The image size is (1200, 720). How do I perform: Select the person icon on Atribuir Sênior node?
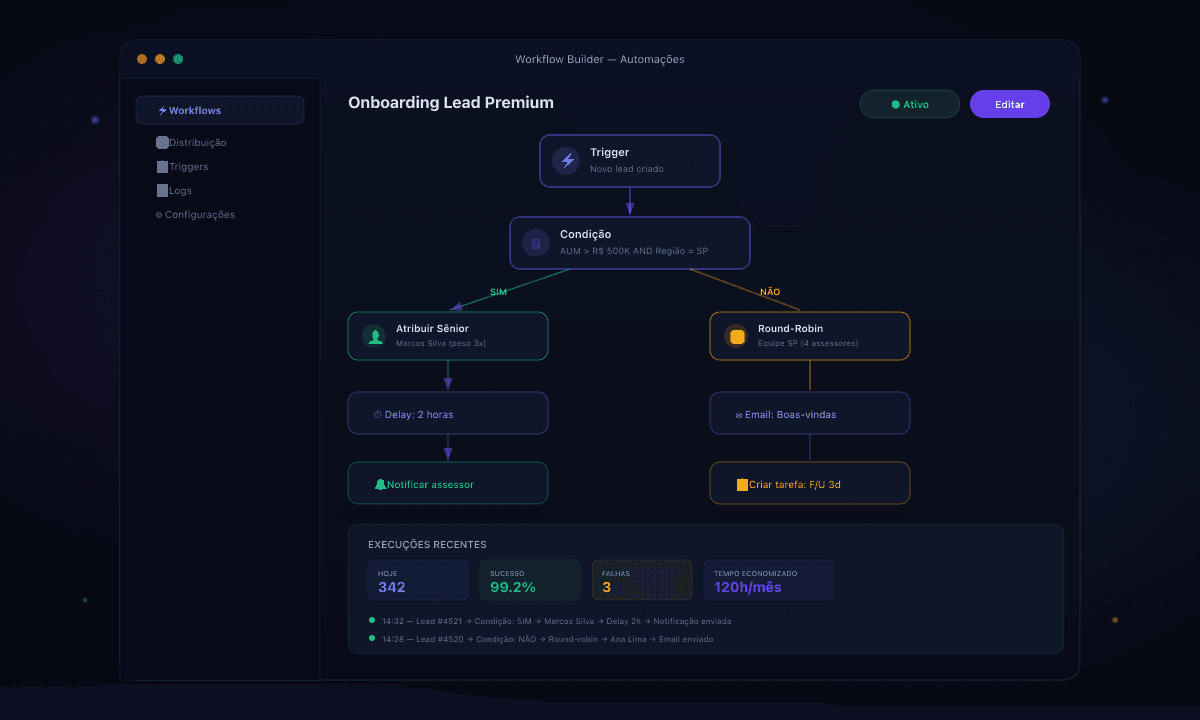[374, 336]
